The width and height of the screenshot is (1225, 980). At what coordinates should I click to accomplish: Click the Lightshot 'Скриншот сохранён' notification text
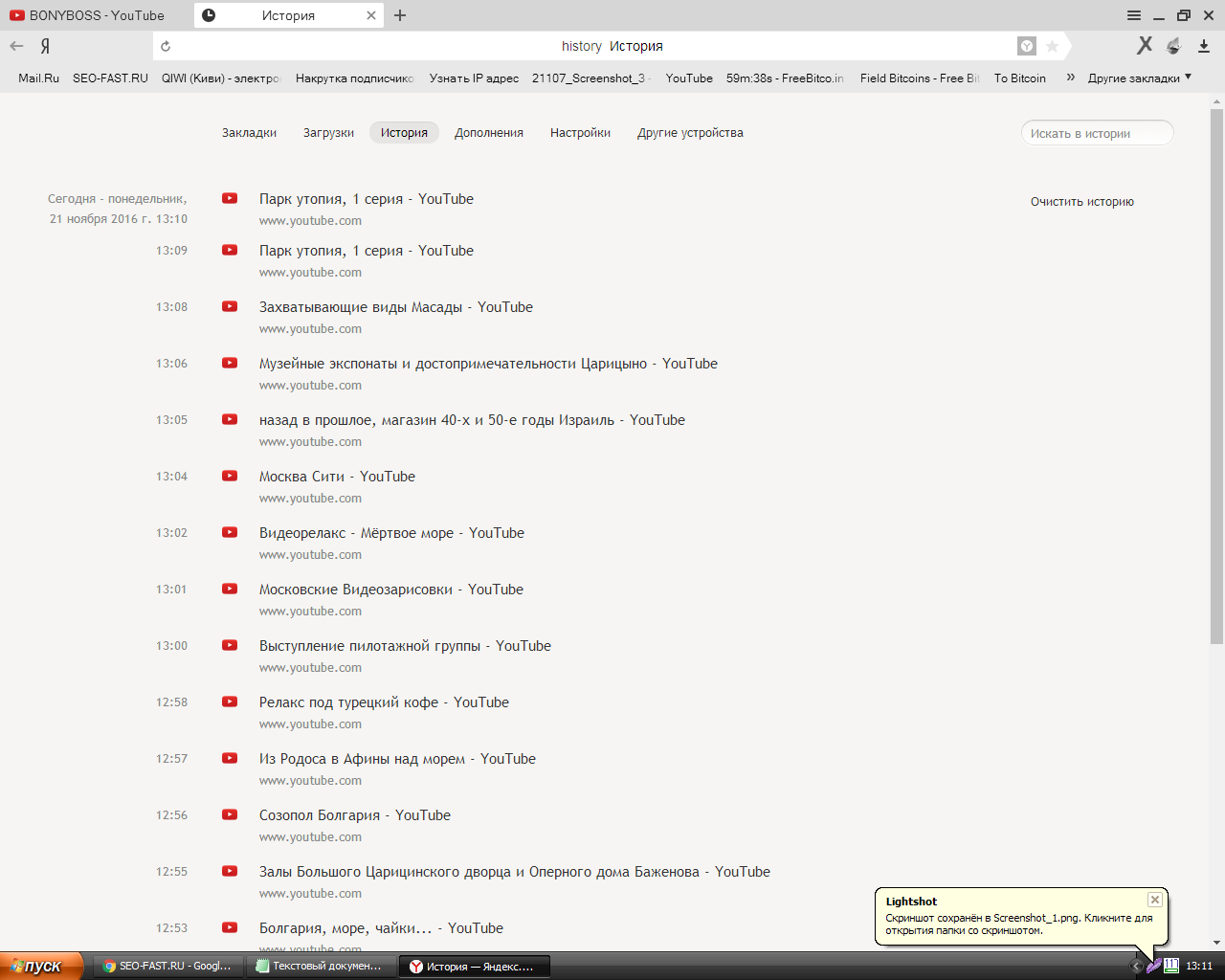[x=1018, y=924]
